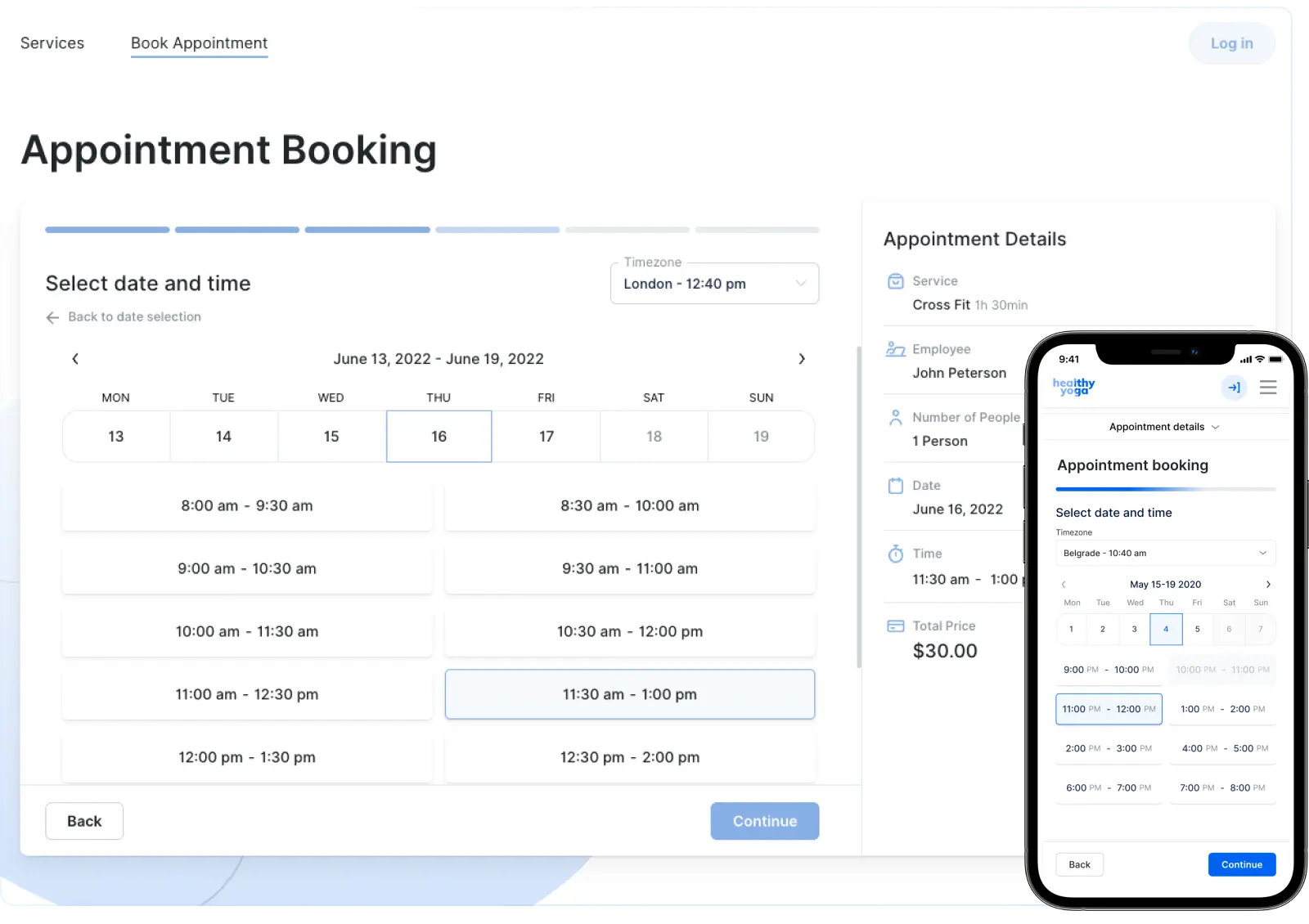
Task: Click the clock icon beside the Time detail
Action: click(x=896, y=554)
